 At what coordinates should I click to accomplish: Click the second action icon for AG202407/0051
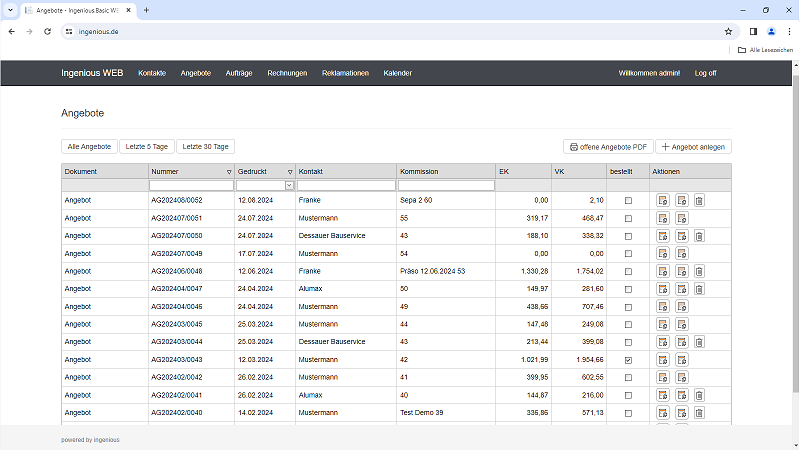coord(682,218)
